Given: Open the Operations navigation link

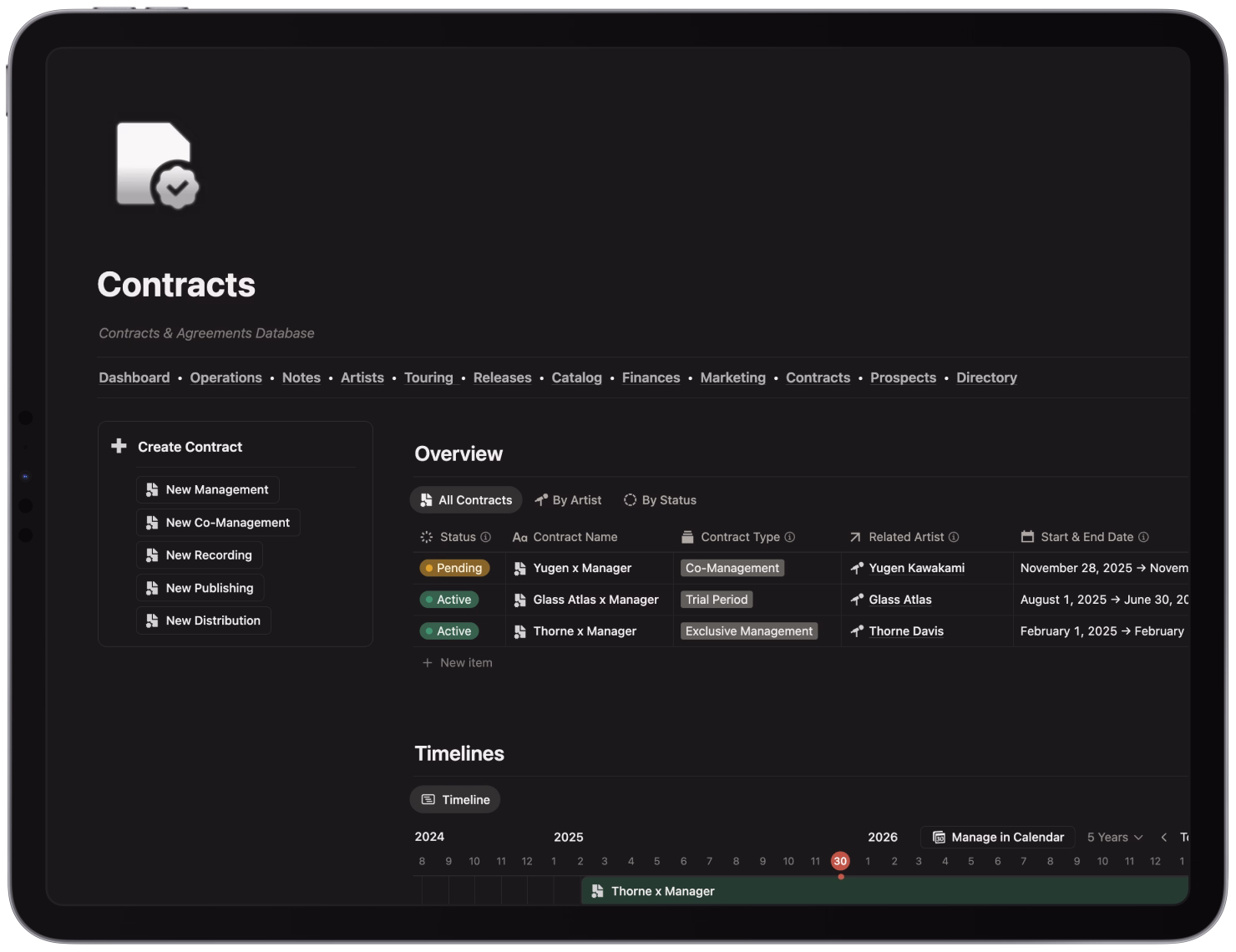Looking at the screenshot, I should (x=226, y=377).
